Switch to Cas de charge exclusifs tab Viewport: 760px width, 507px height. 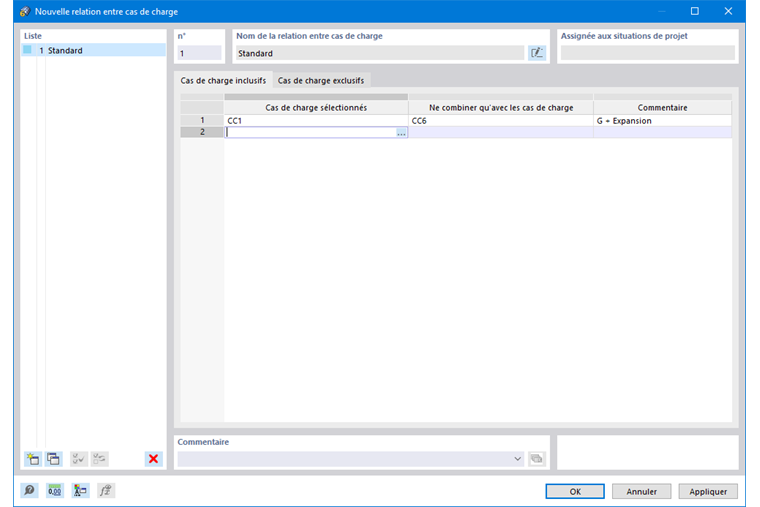[321, 80]
